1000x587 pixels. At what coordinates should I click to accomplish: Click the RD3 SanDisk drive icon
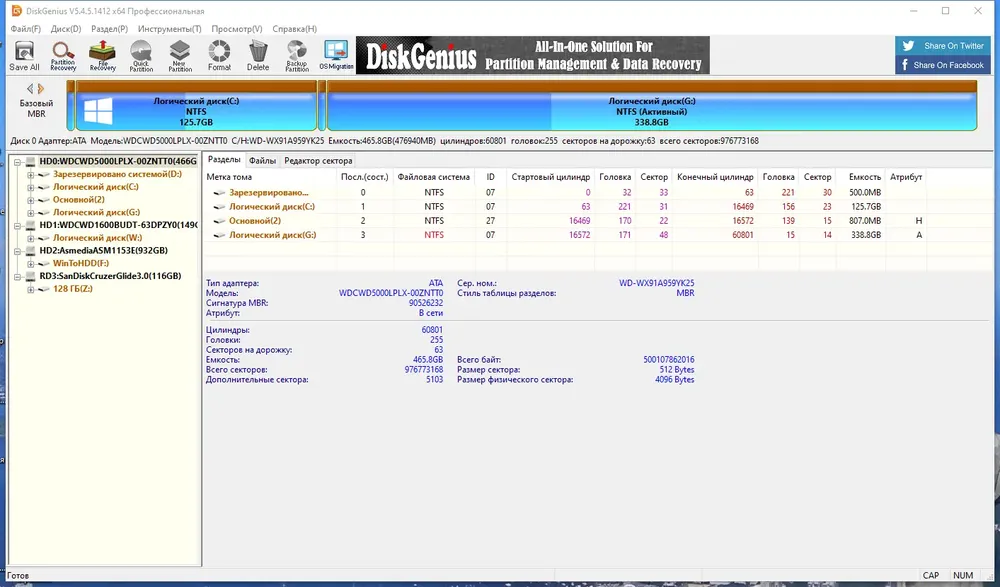click(x=31, y=276)
